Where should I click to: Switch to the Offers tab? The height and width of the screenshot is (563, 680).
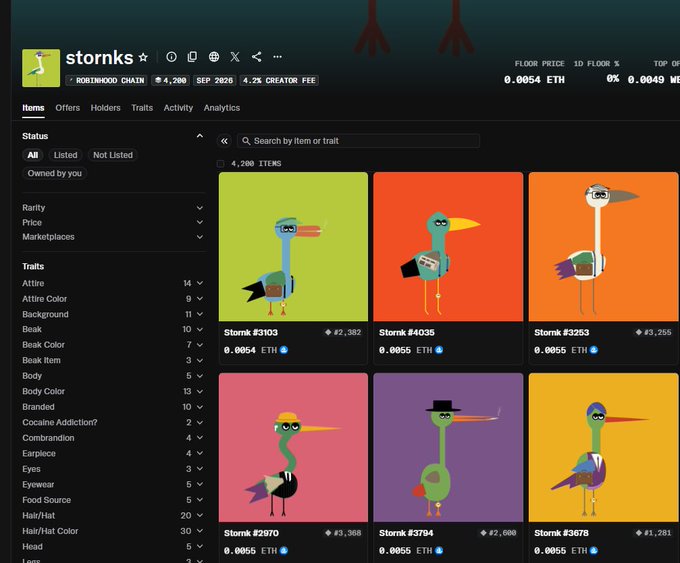click(68, 108)
